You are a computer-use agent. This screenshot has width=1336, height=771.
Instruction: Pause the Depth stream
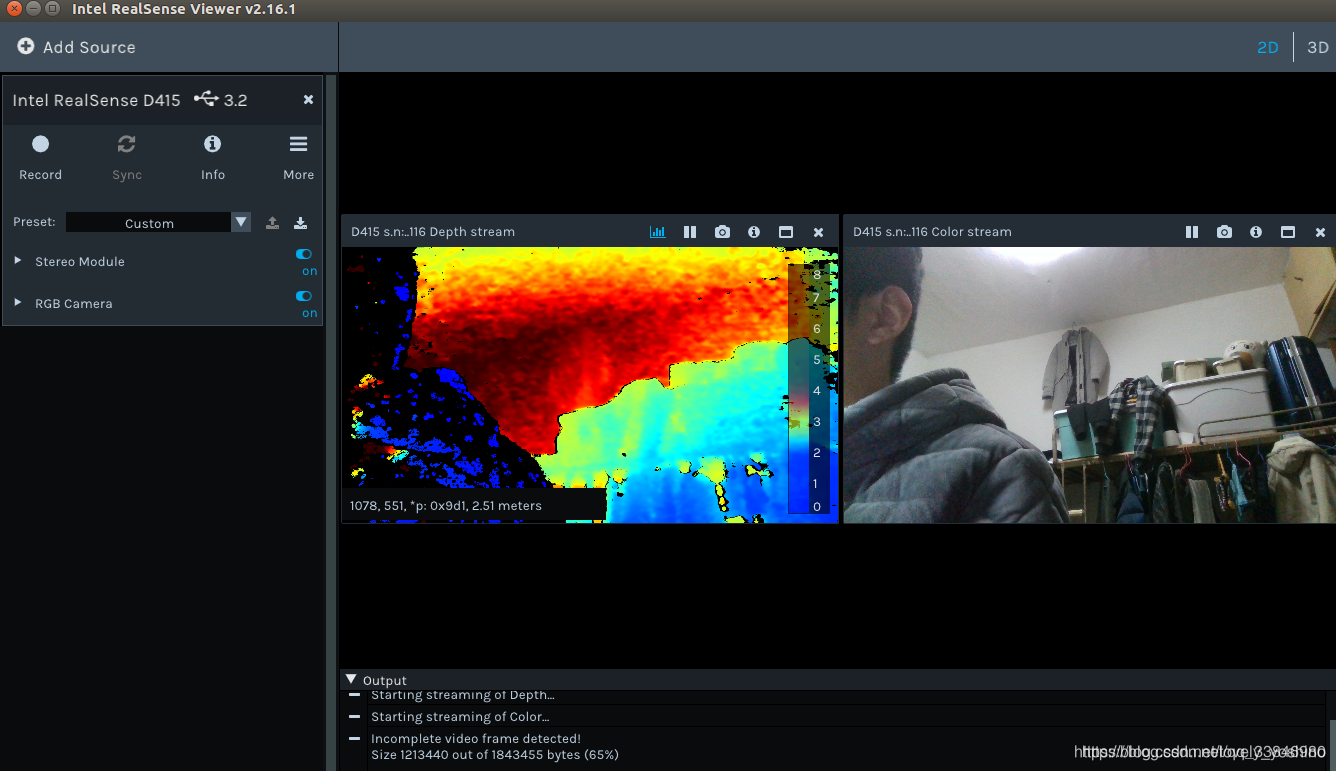(x=690, y=232)
